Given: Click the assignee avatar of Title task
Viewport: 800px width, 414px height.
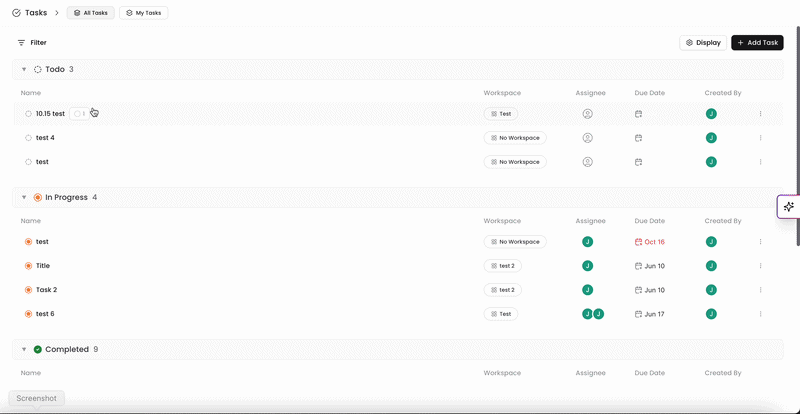Looking at the screenshot, I should click(x=587, y=266).
